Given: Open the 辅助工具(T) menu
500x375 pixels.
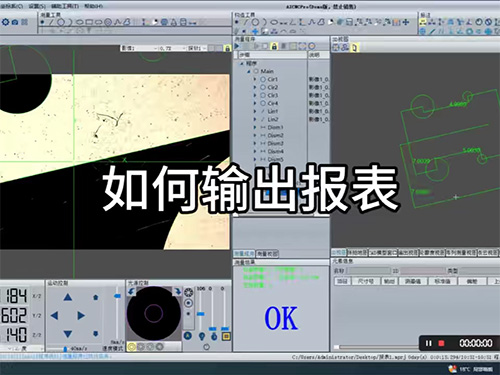Looking at the screenshot, I should [x=65, y=6].
